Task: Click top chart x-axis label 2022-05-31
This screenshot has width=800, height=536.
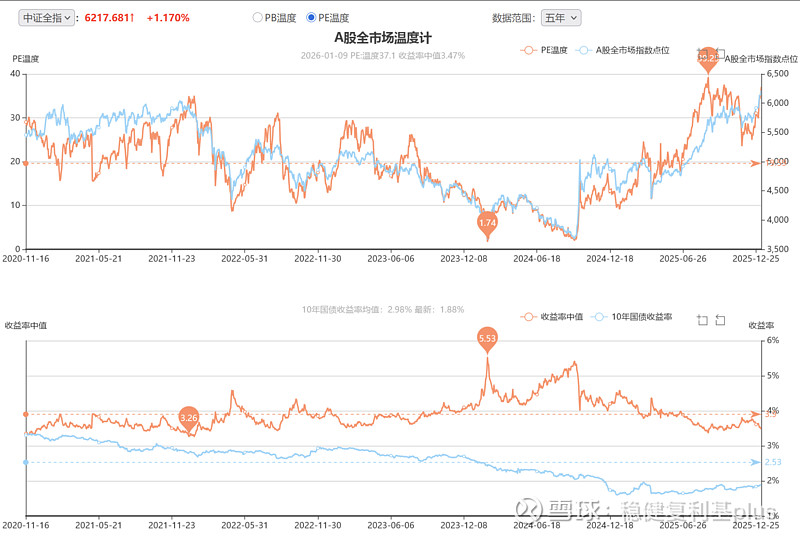Action: [x=244, y=259]
